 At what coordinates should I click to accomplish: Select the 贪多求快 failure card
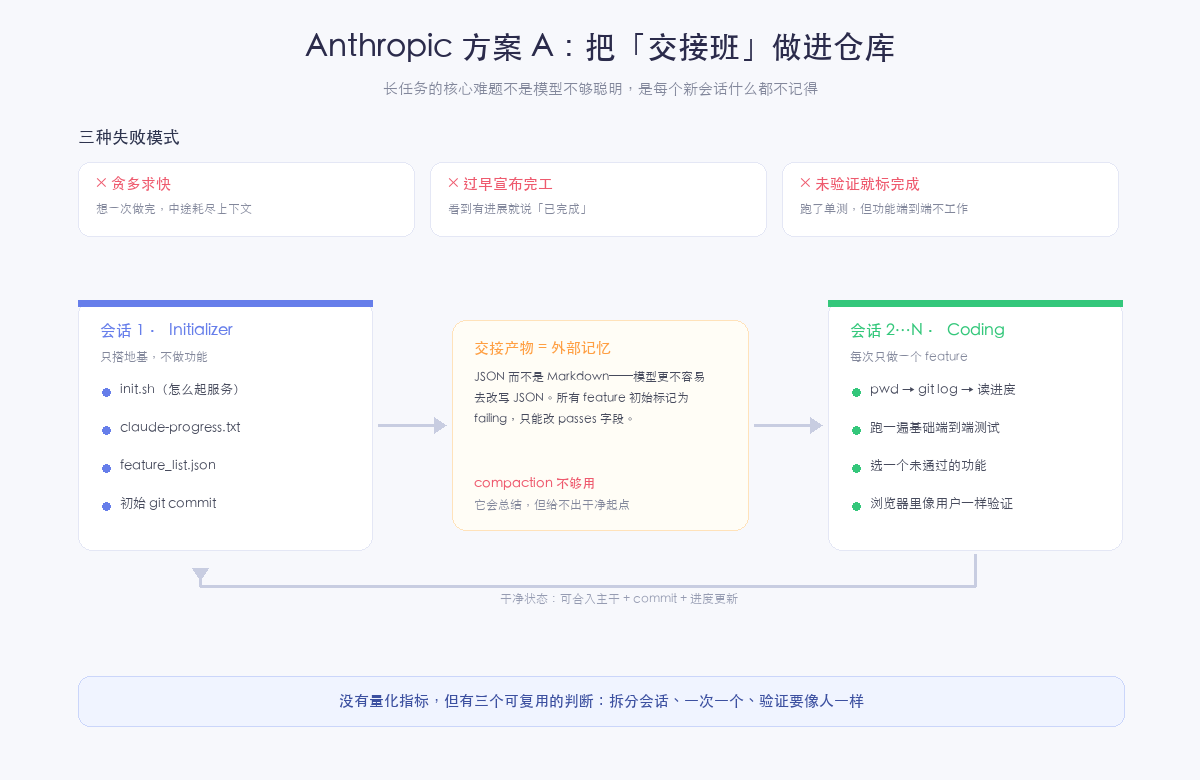pos(246,199)
